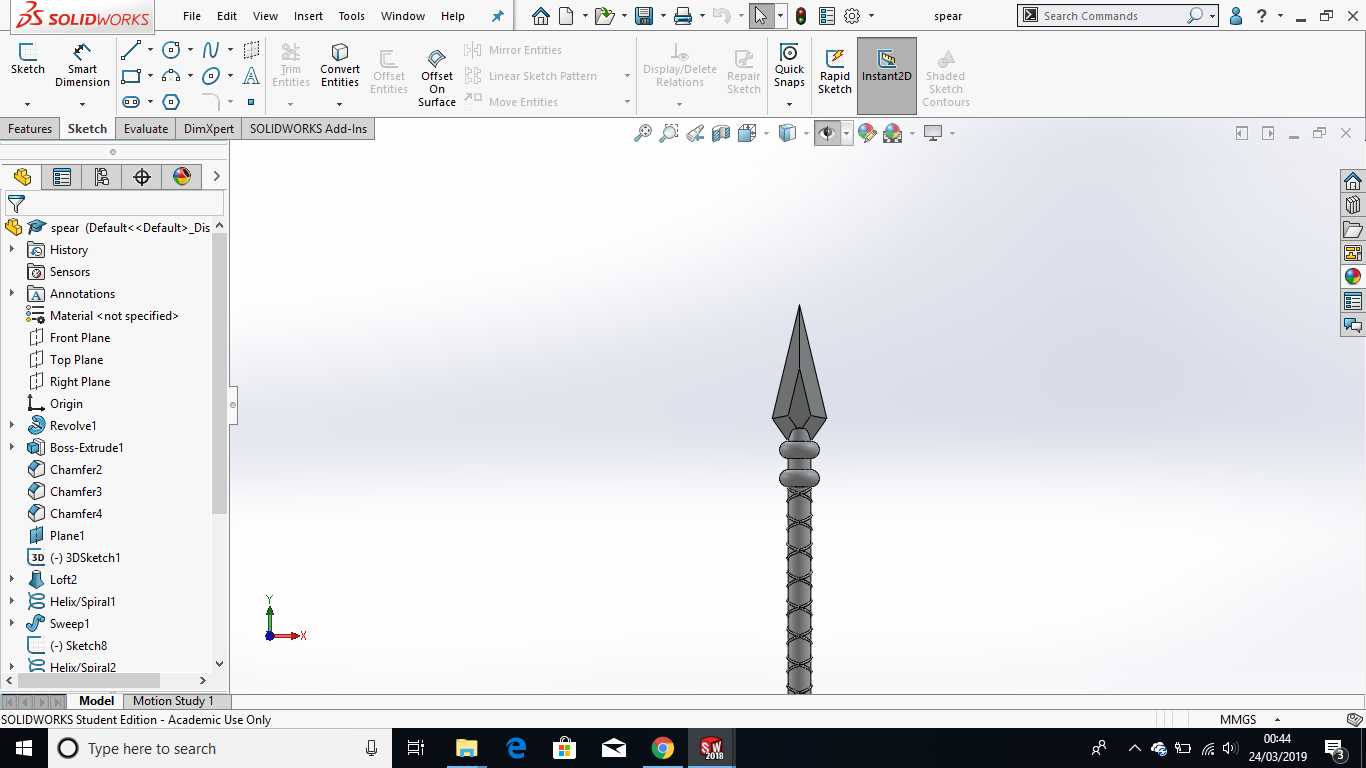Click the Sketch tool icon
This screenshot has width=1366, height=768.
point(27,59)
